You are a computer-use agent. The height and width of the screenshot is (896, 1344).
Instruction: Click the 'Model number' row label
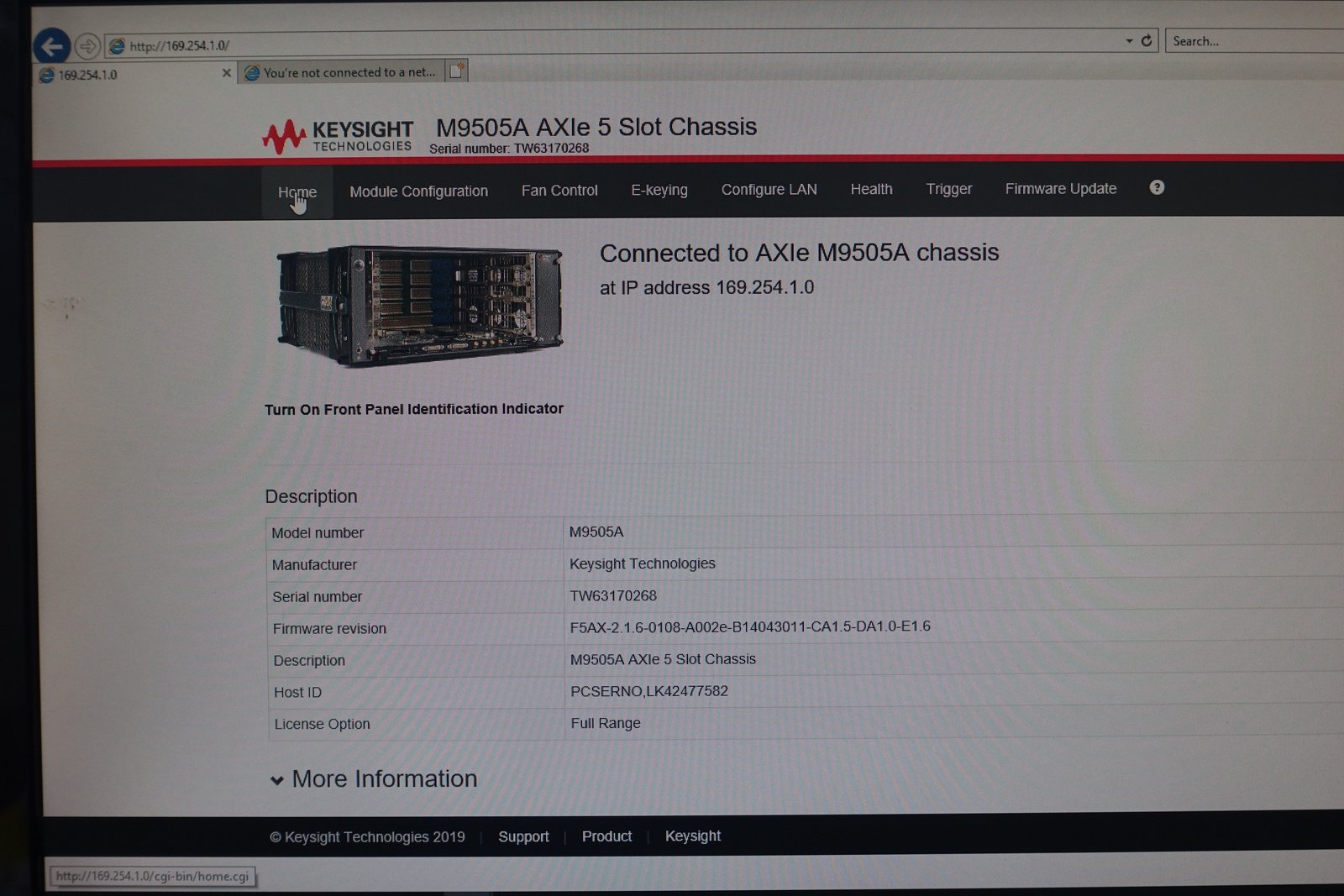(x=318, y=532)
